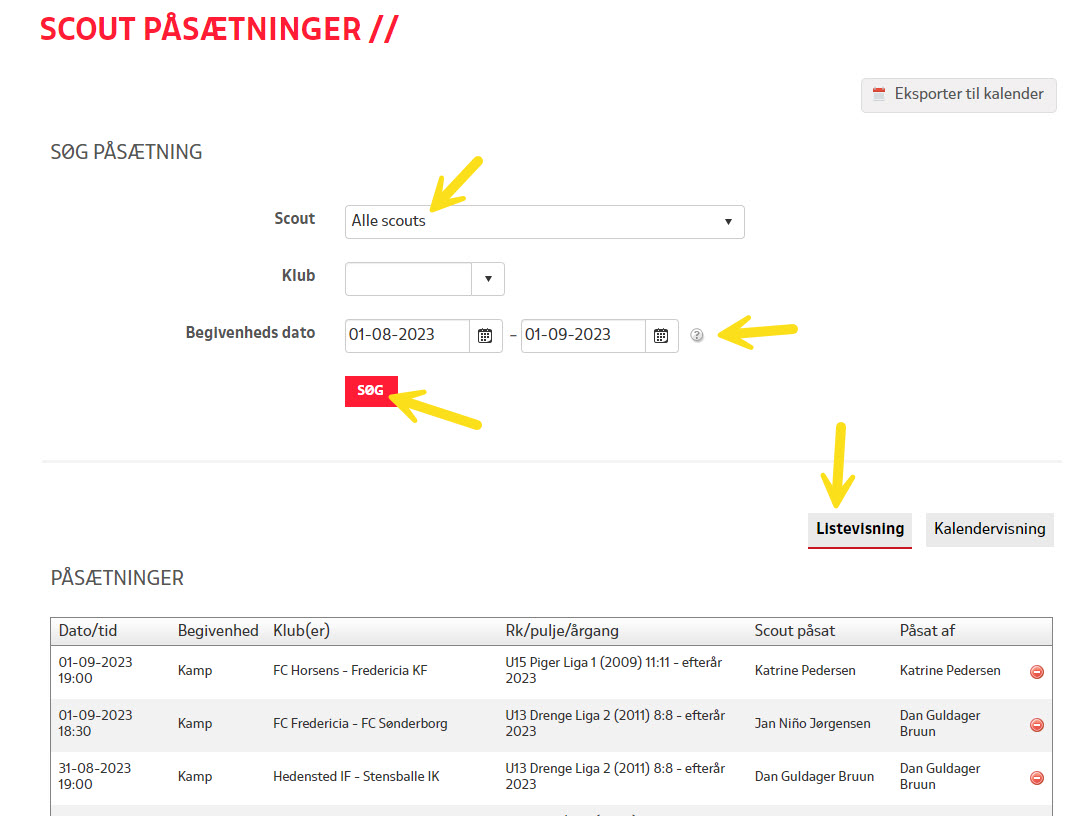Expand the Scout dropdown showing Alle scouts
The height and width of the screenshot is (816, 1092).
[x=544, y=222]
